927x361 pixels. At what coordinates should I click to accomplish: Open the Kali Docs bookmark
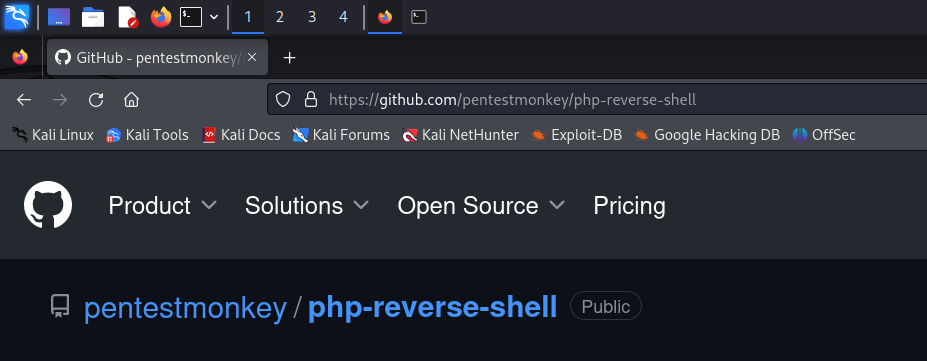(241, 135)
